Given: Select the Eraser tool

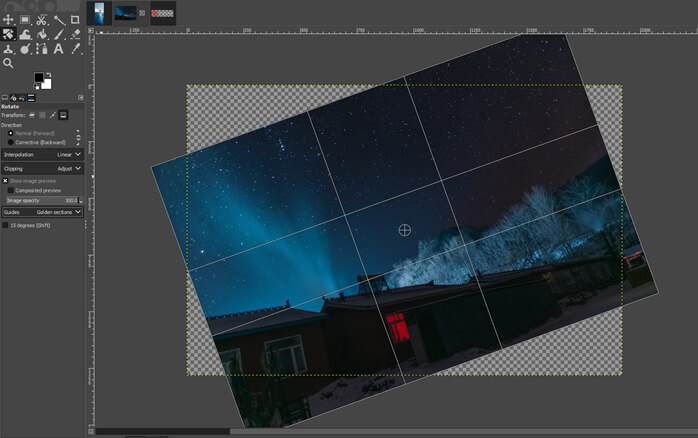Looking at the screenshot, I should point(75,34).
